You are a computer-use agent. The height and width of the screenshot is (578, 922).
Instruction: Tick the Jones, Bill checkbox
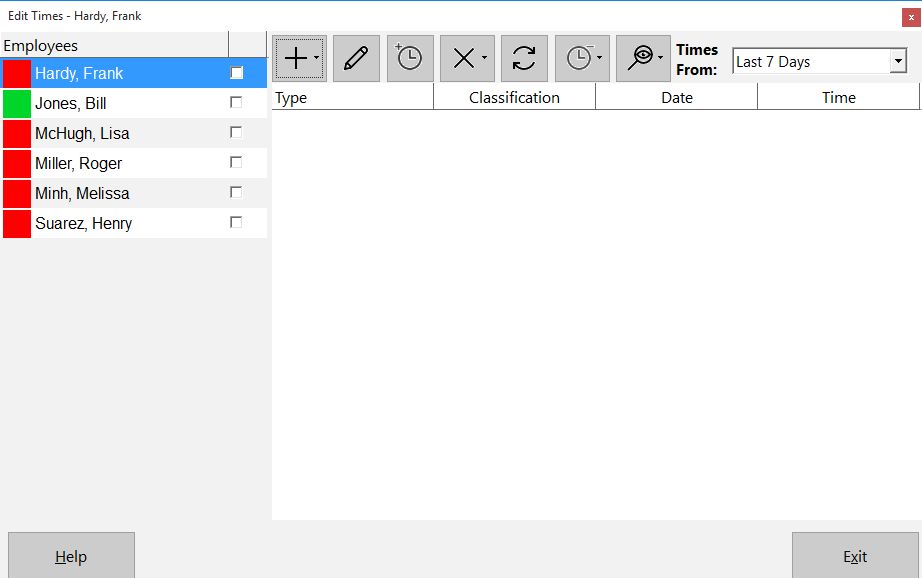click(236, 102)
